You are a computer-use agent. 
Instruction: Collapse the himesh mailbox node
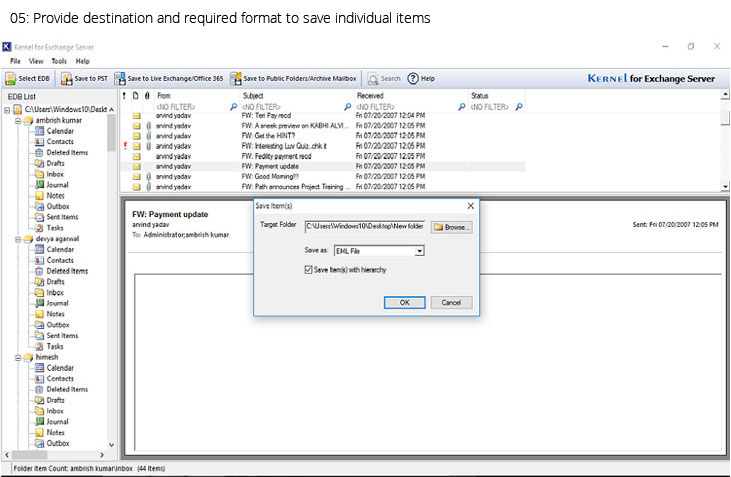point(18,358)
